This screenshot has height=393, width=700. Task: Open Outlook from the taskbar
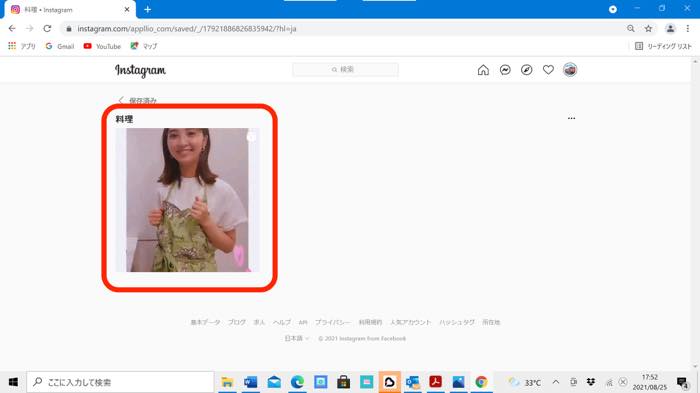point(412,382)
